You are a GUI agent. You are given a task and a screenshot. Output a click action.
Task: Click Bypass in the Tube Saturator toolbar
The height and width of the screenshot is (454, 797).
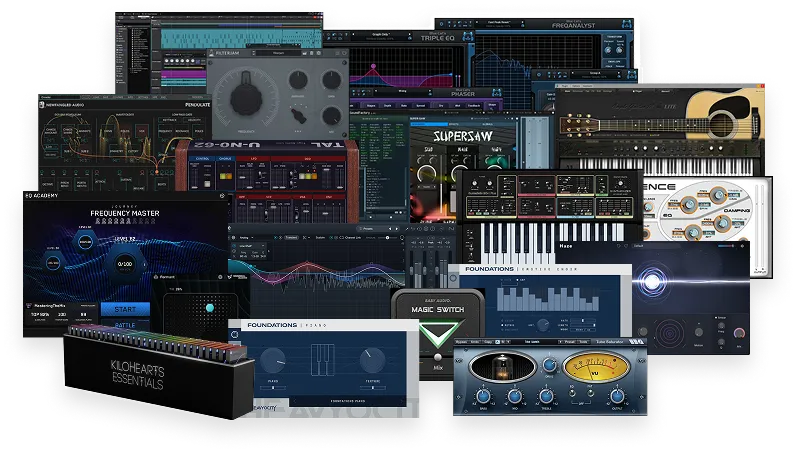(x=461, y=342)
